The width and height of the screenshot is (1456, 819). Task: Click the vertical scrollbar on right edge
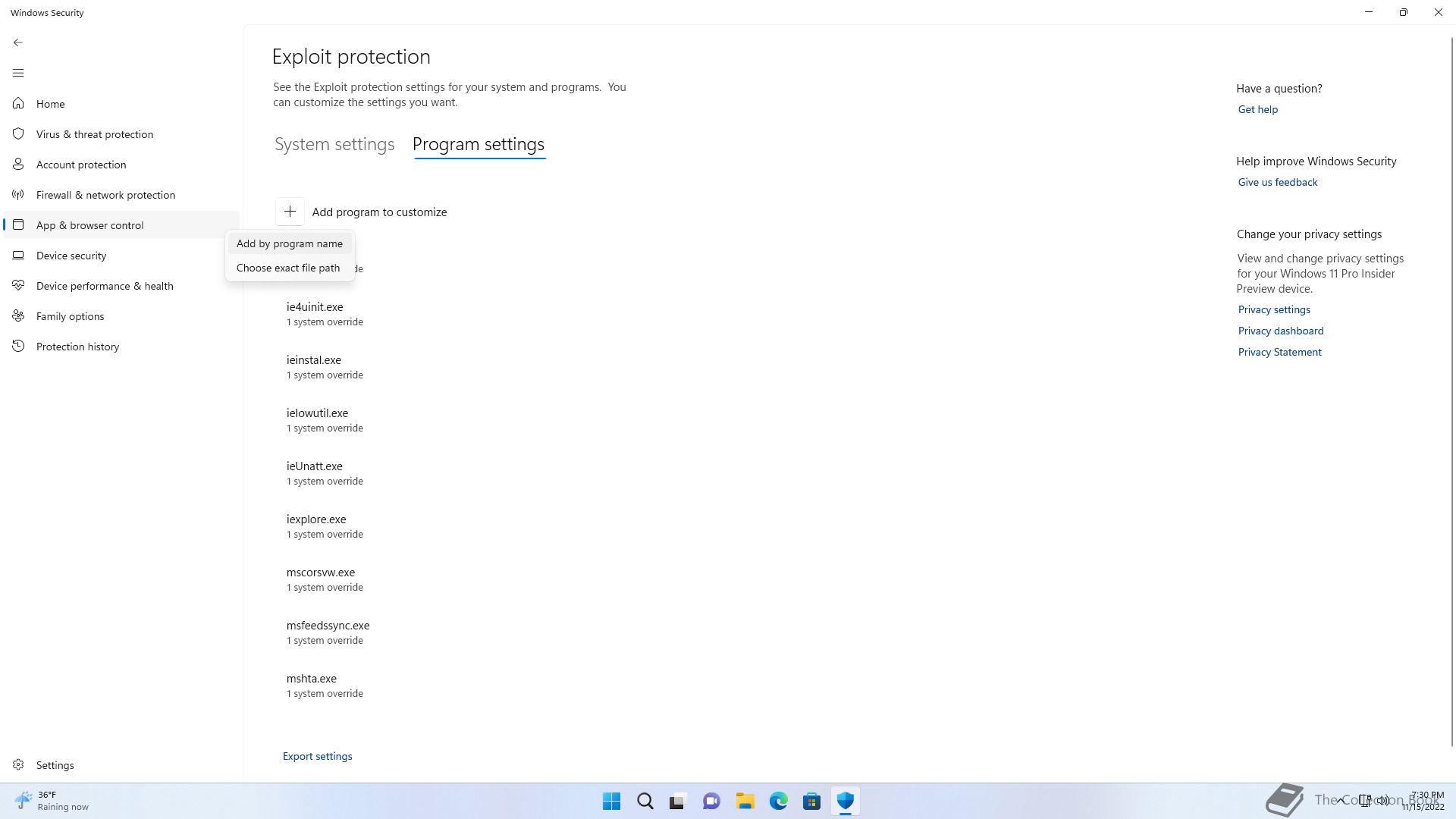1451,391
